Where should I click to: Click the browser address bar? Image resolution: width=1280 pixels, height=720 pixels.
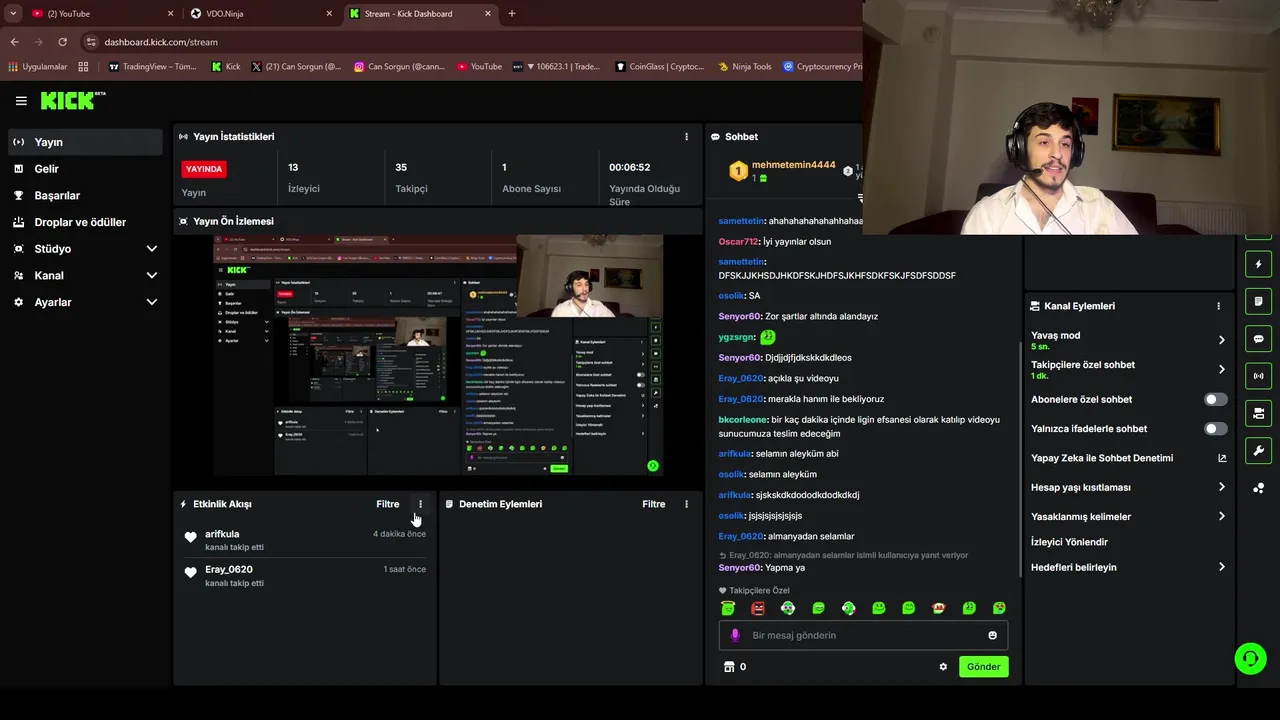tap(470, 42)
